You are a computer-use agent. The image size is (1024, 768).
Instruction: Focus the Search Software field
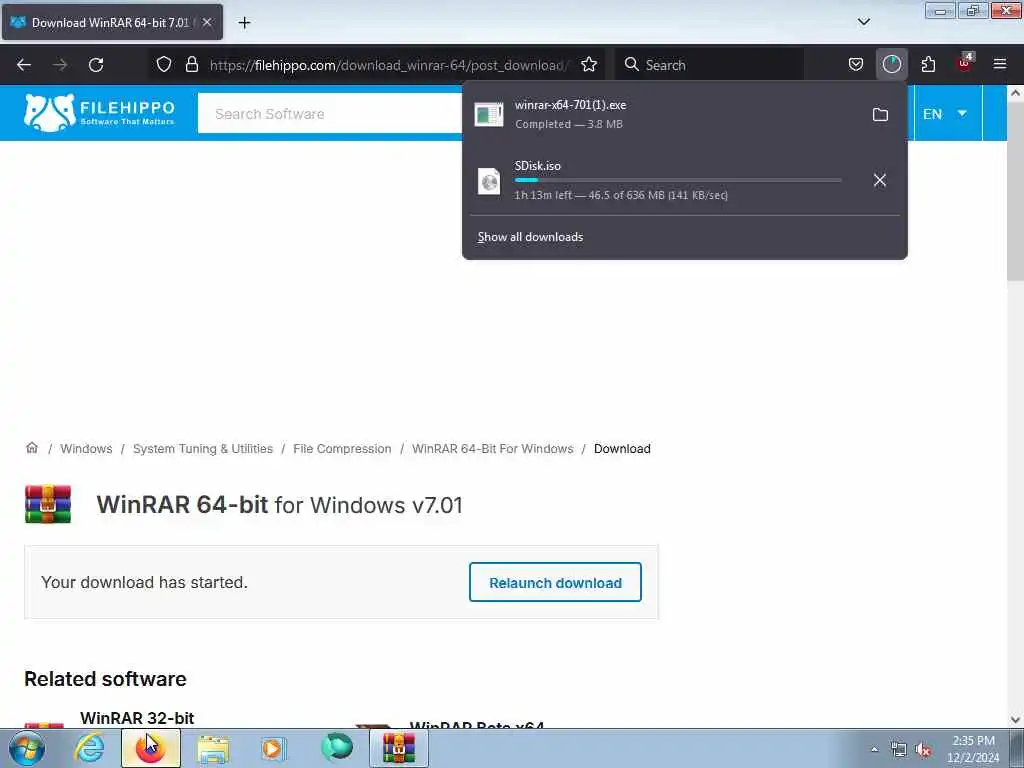(x=330, y=114)
